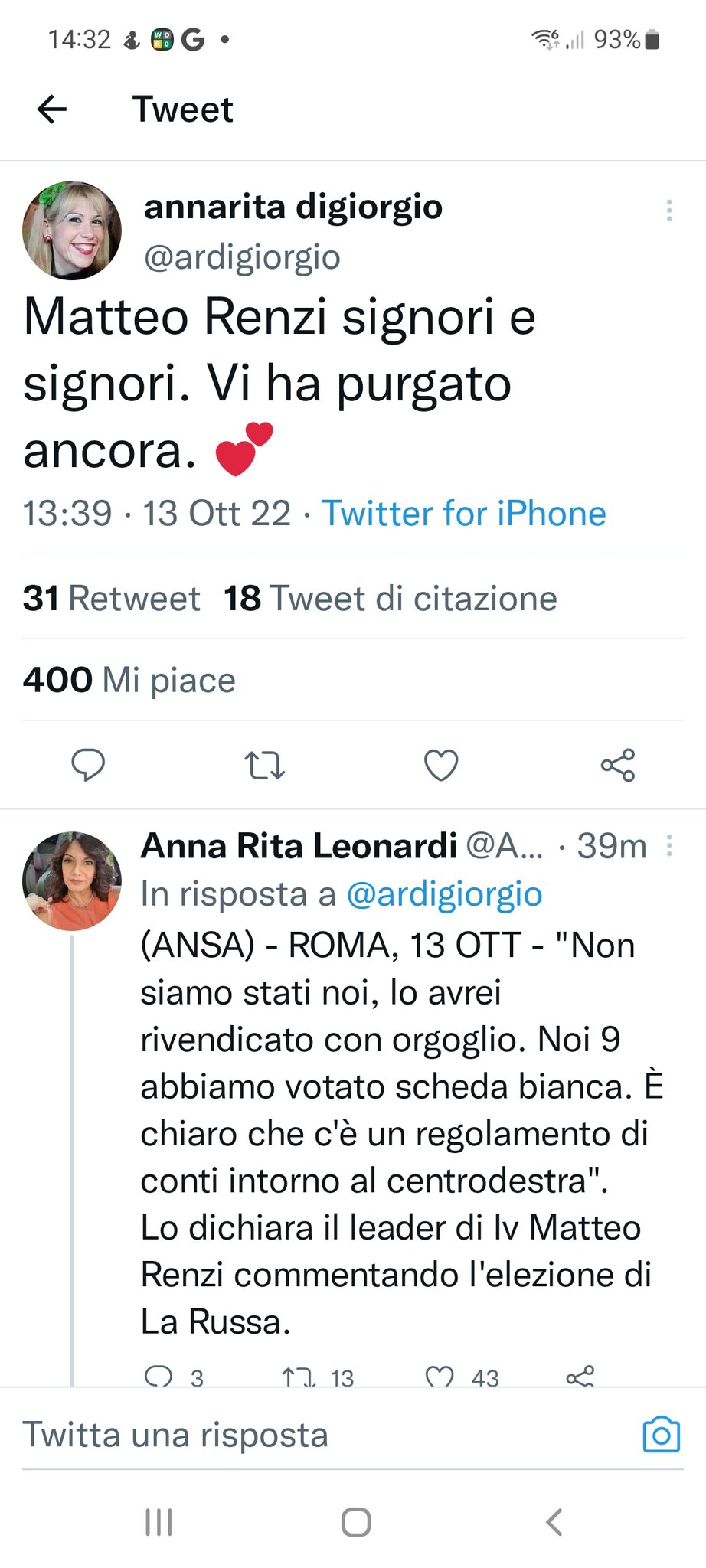
Task: Like the main tweet with the heart
Action: 441,765
